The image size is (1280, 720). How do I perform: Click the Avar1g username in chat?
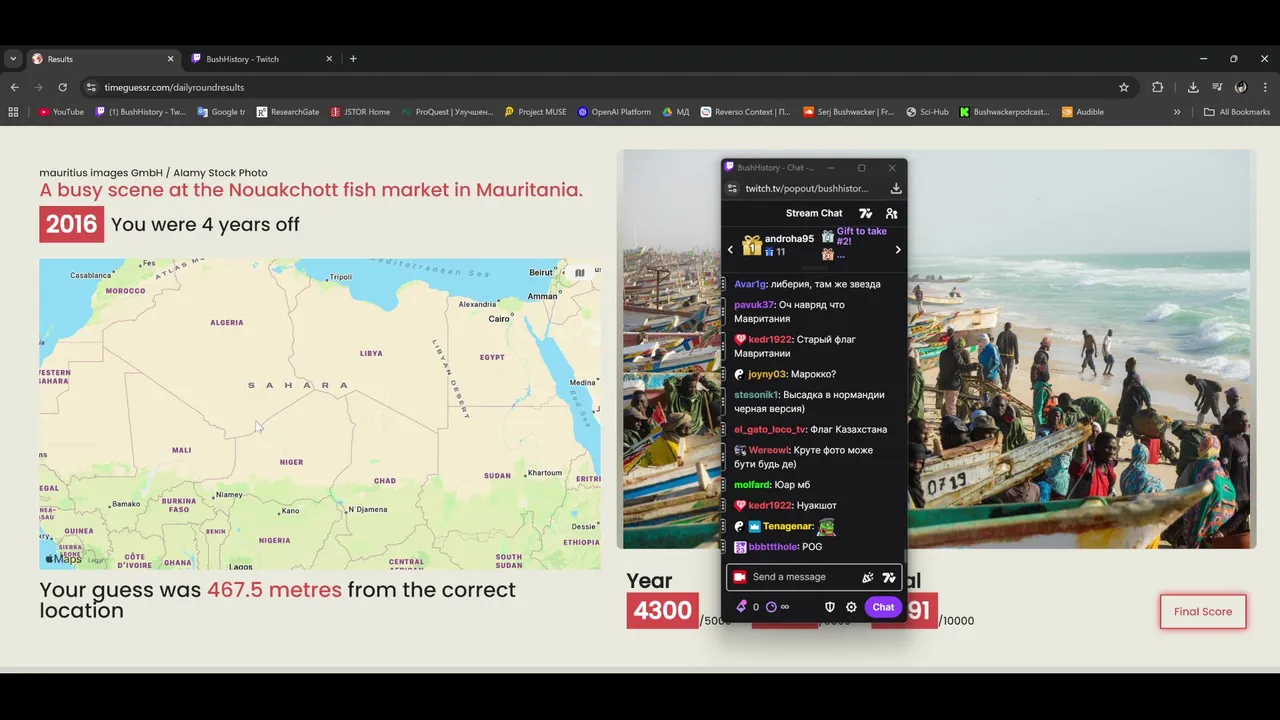click(x=750, y=284)
